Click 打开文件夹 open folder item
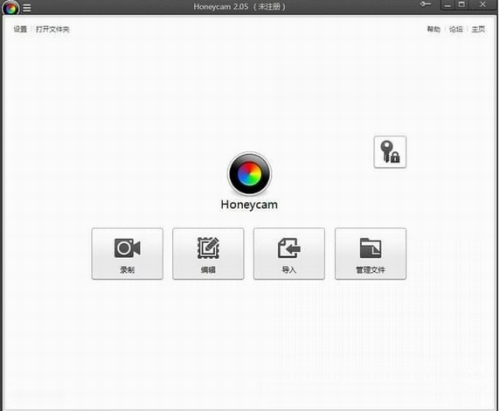 coord(53,29)
